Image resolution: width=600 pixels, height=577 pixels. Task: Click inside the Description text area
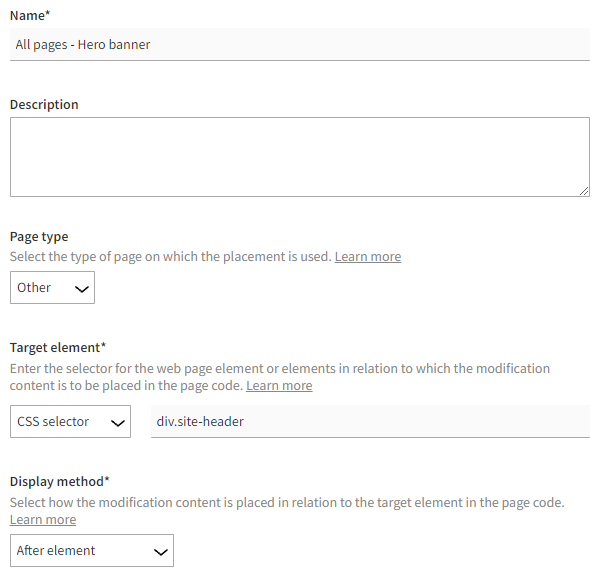298,157
